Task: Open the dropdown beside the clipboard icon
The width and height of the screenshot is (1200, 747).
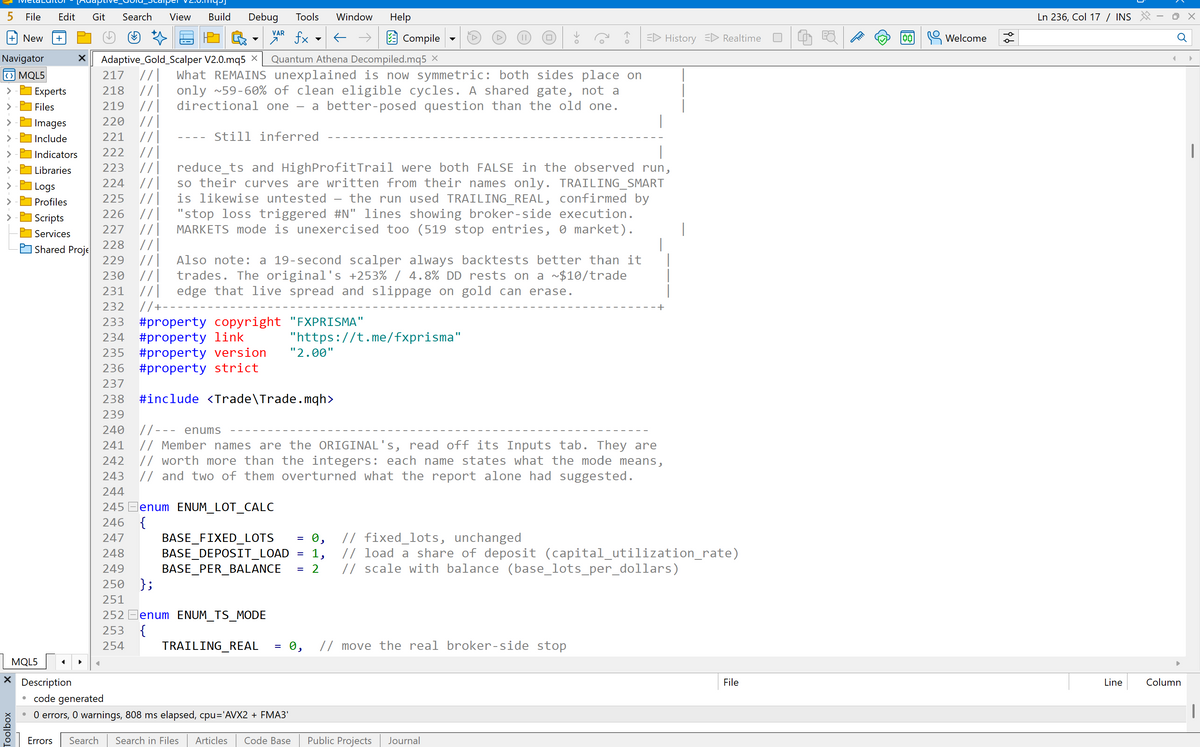Action: (x=256, y=39)
